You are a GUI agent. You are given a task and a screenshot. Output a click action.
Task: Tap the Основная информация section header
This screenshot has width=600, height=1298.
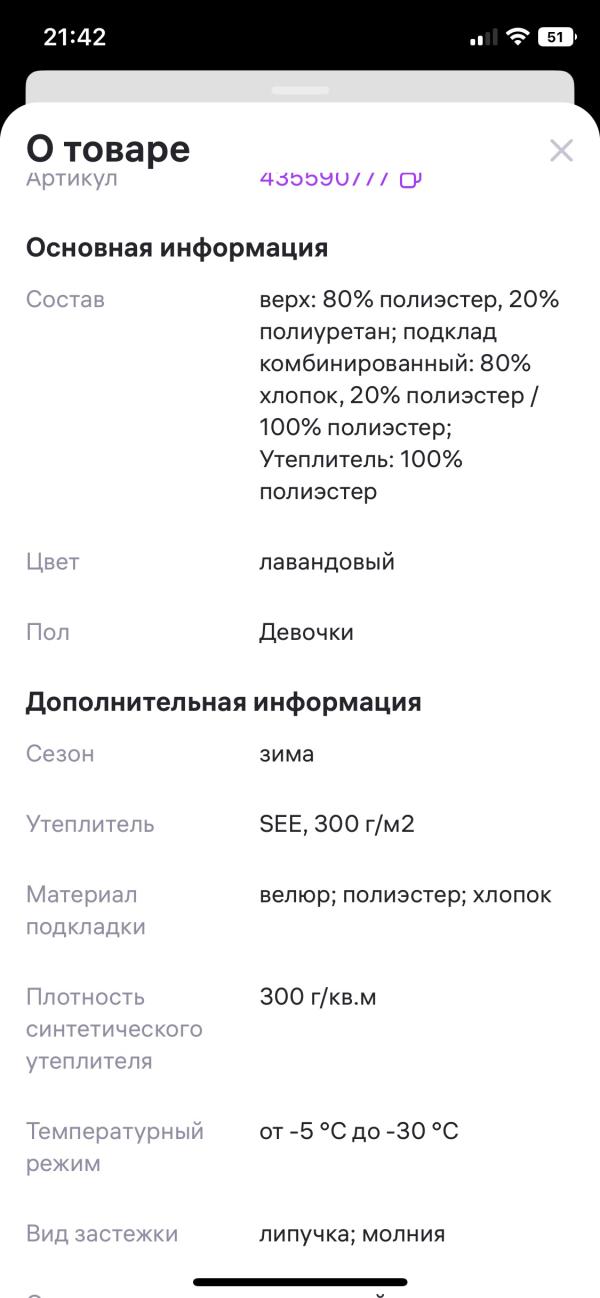177,247
